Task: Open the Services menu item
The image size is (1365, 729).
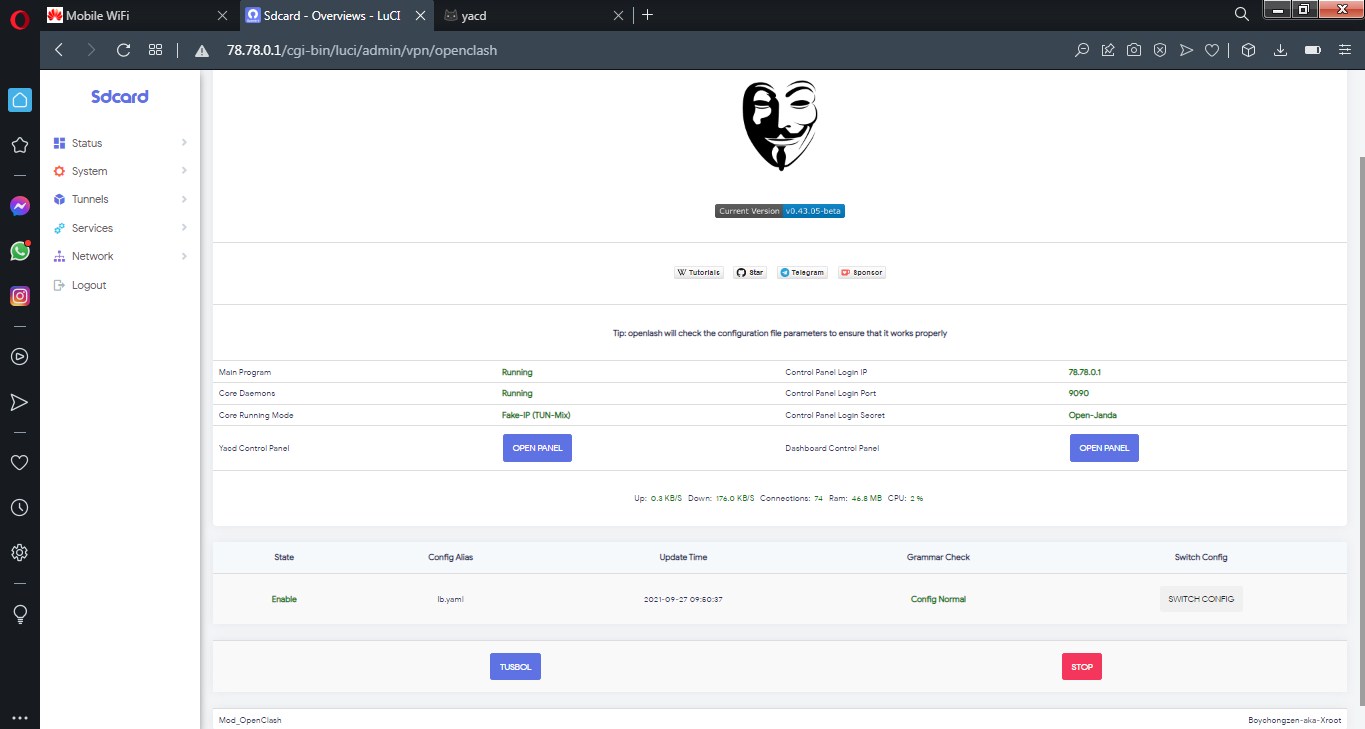Action: tap(92, 228)
